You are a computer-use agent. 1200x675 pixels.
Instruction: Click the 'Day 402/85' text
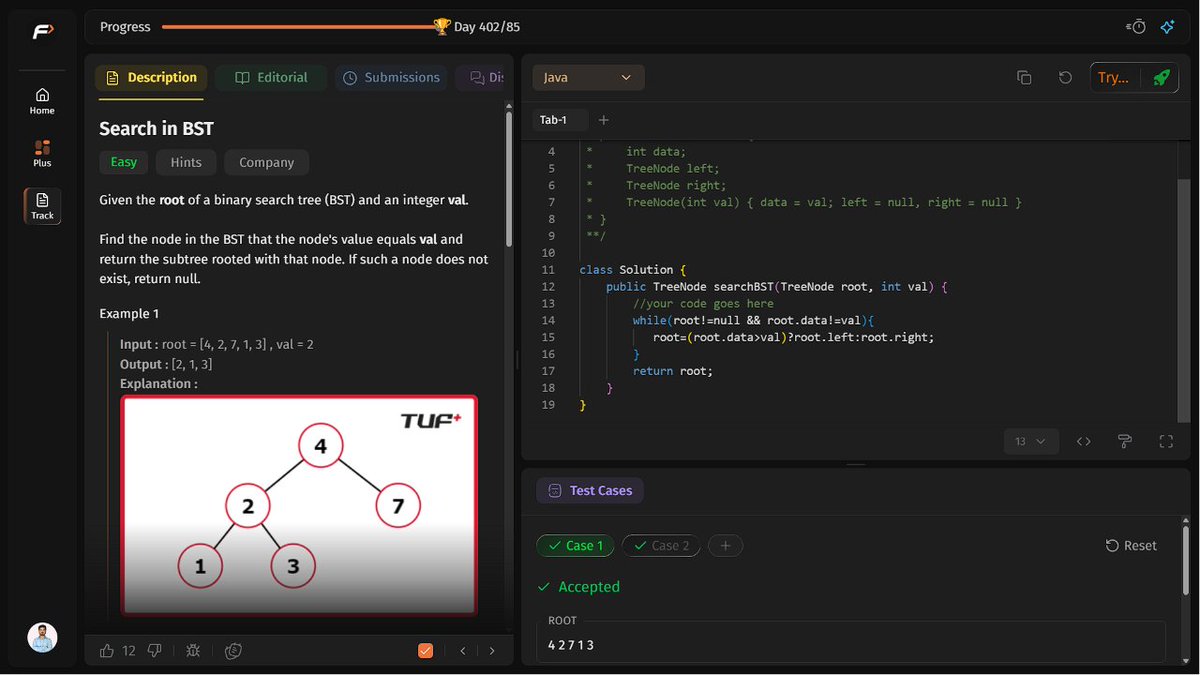point(487,27)
